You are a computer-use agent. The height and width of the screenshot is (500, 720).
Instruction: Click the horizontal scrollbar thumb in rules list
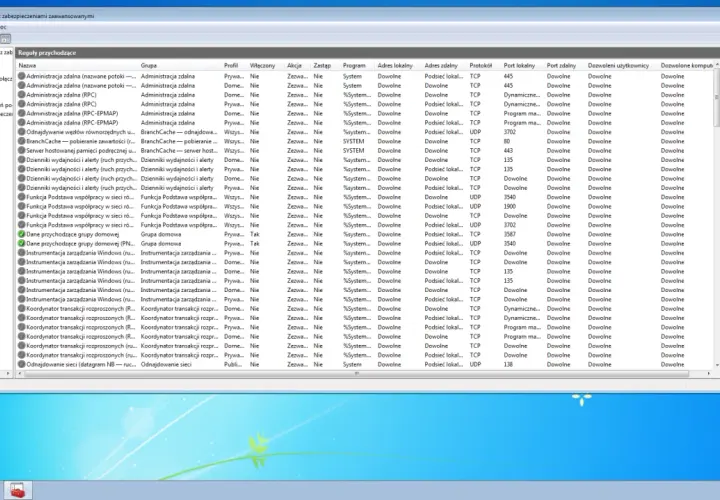point(357,374)
